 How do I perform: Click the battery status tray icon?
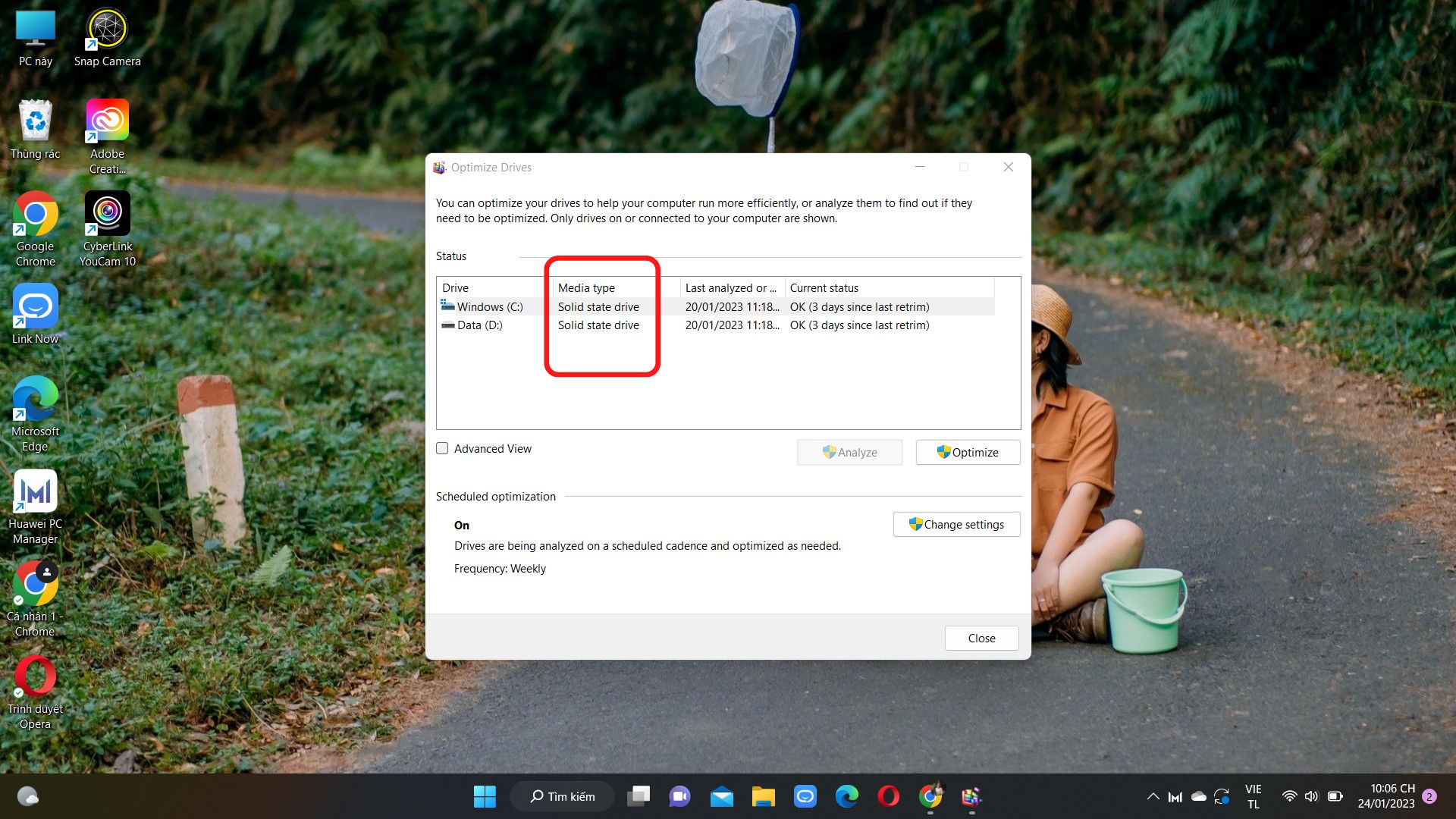pyautogui.click(x=1335, y=796)
